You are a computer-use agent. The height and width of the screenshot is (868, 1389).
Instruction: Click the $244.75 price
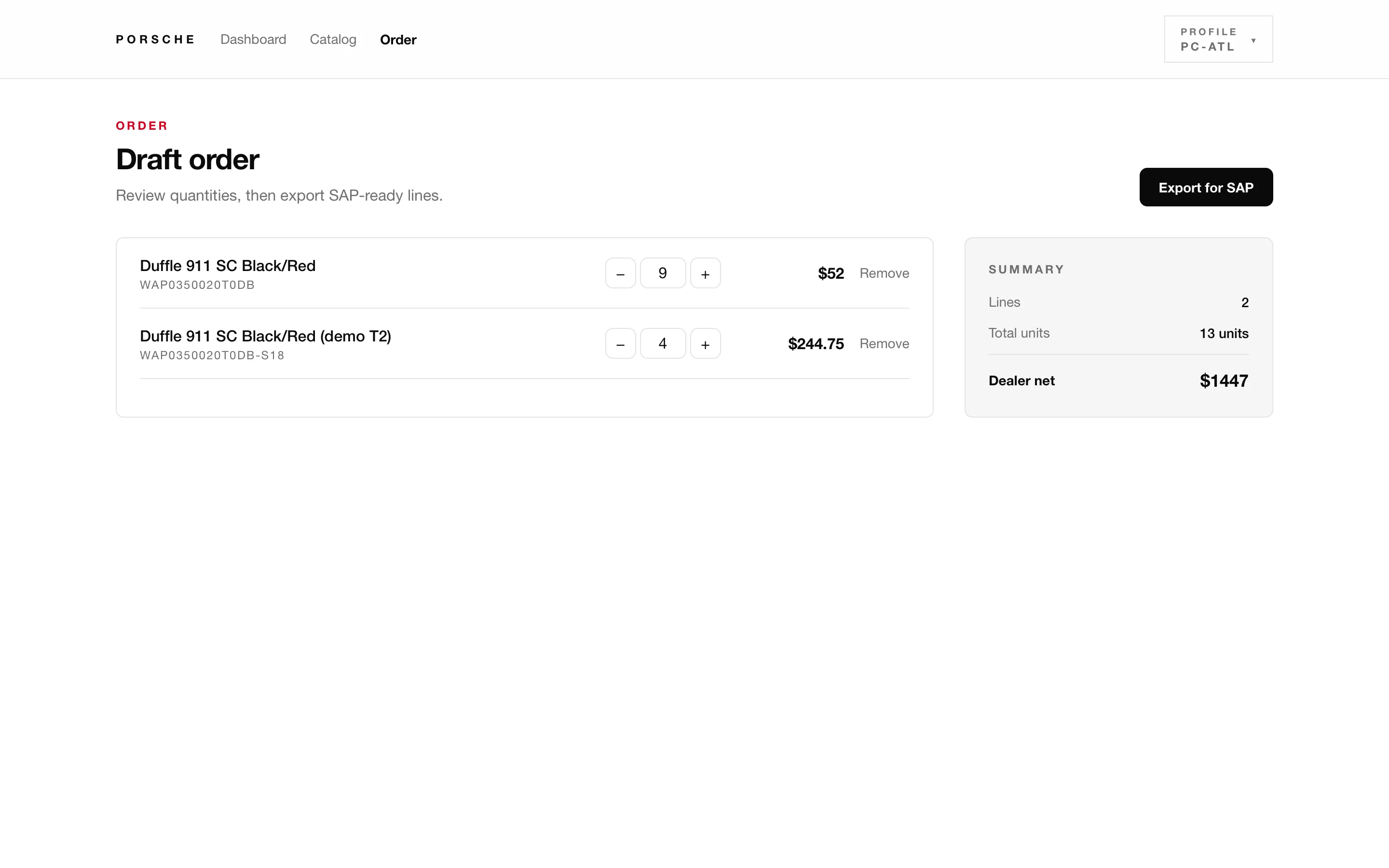pyautogui.click(x=816, y=344)
